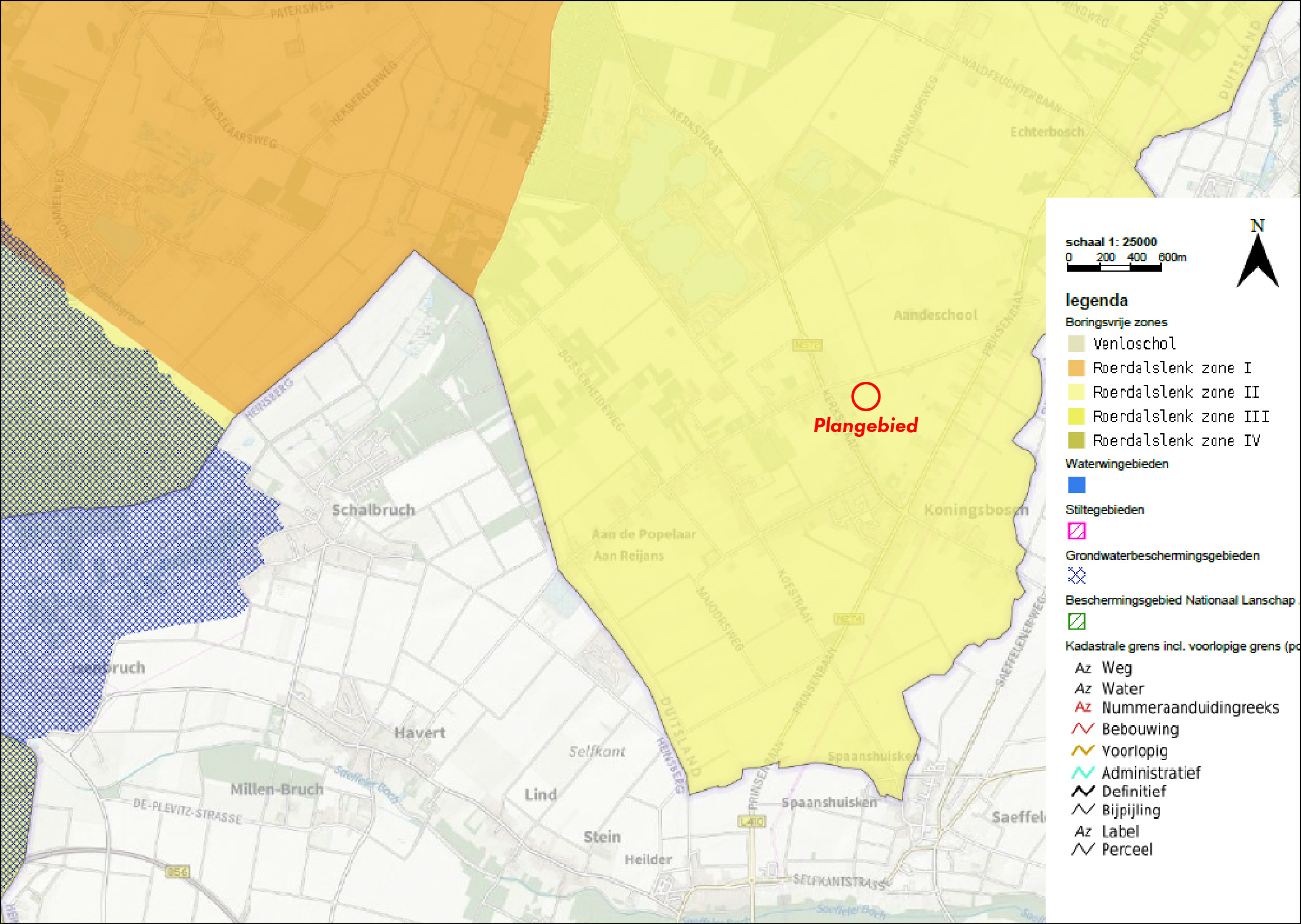This screenshot has width=1301, height=924.
Task: Click the pink Stiltegebieden legend symbol
Action: [1076, 531]
